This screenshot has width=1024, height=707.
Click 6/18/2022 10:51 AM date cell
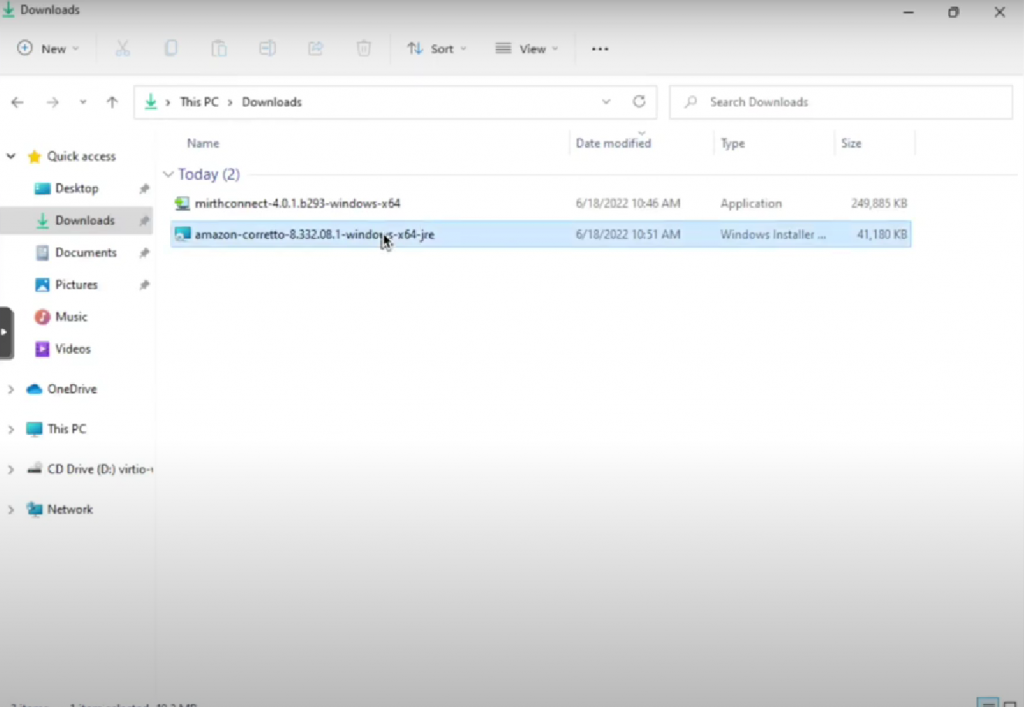(628, 234)
